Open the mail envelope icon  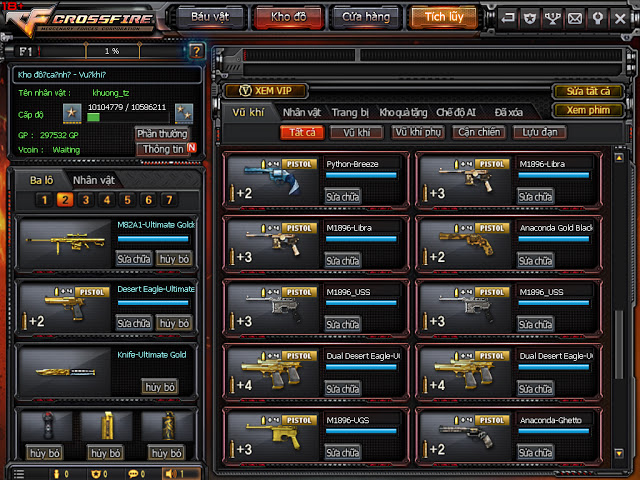tap(575, 18)
